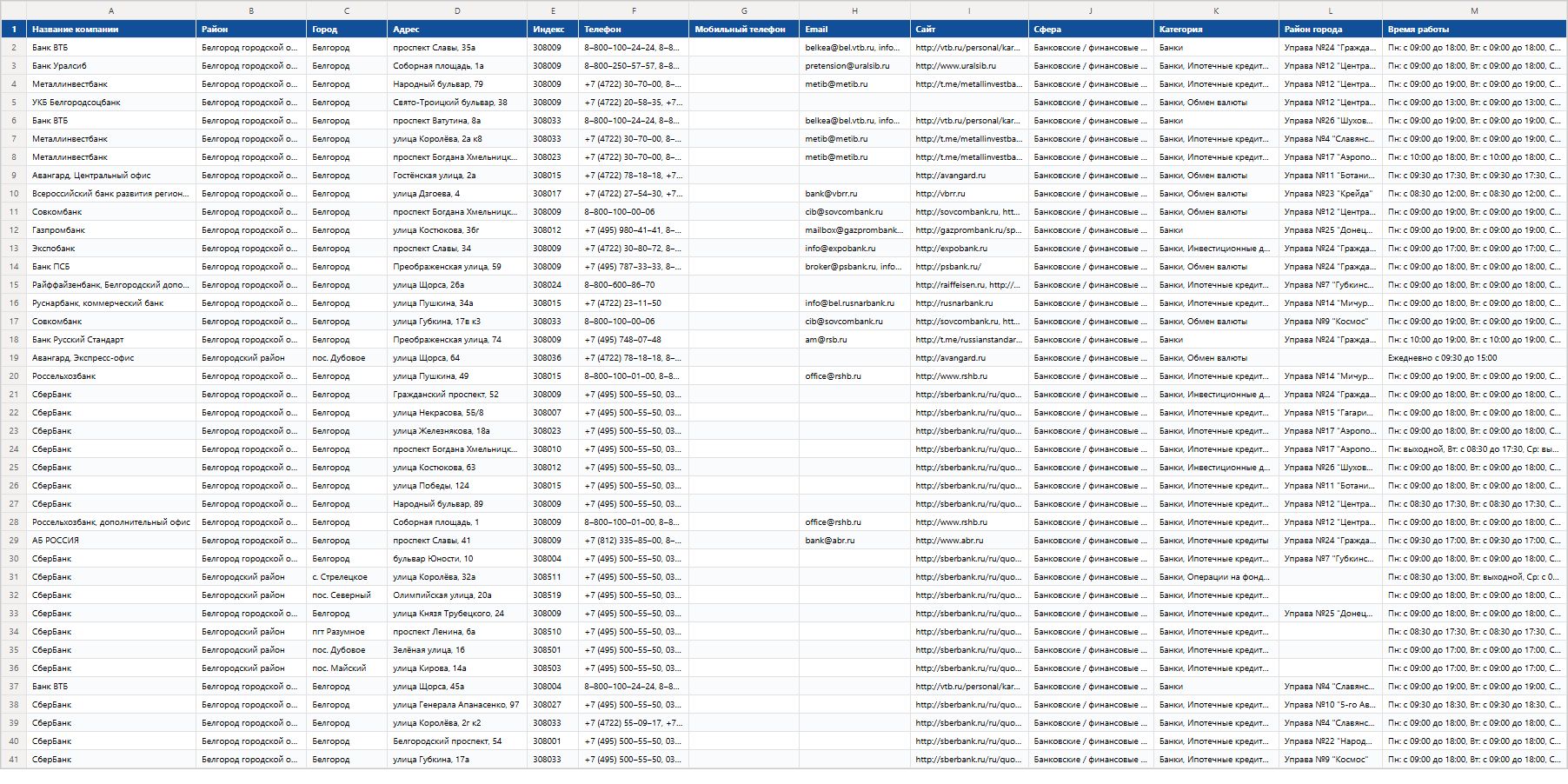Click address "проспект Ватутина, 8а"

pyautogui.click(x=457, y=121)
